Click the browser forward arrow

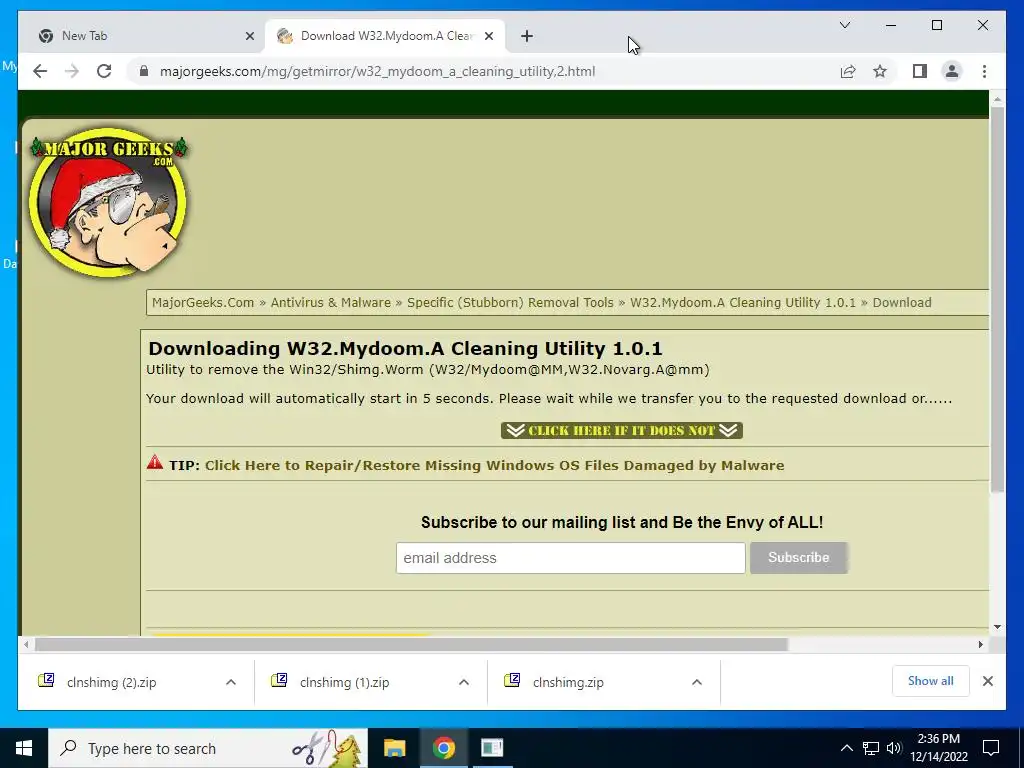[x=72, y=71]
